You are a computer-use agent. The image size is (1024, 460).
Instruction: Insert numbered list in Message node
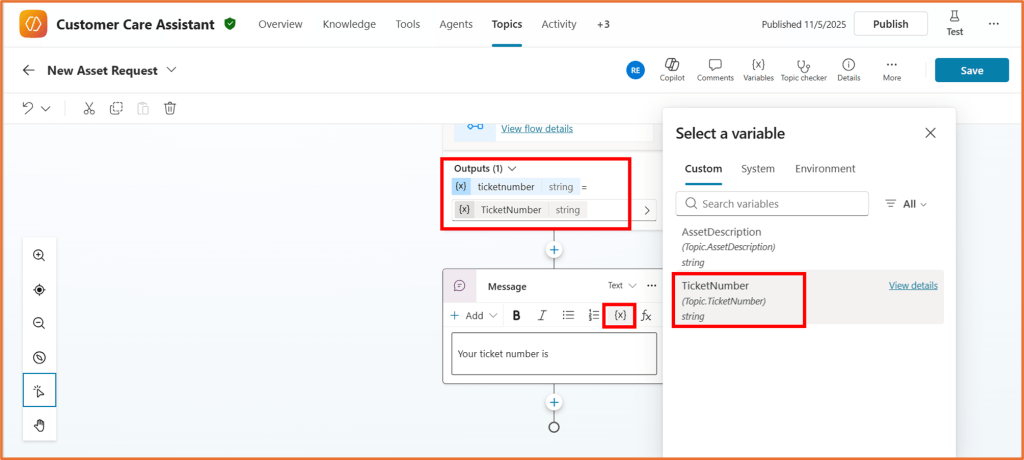coord(594,316)
